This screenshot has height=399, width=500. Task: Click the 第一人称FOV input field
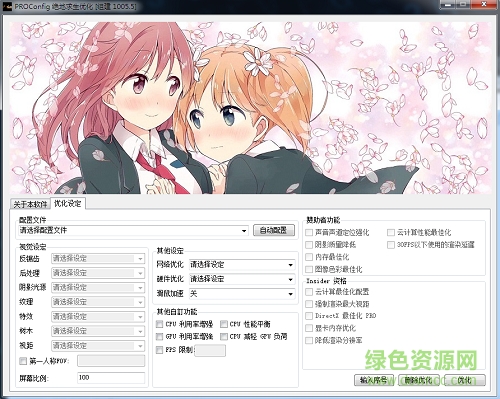pyautogui.click(x=111, y=361)
